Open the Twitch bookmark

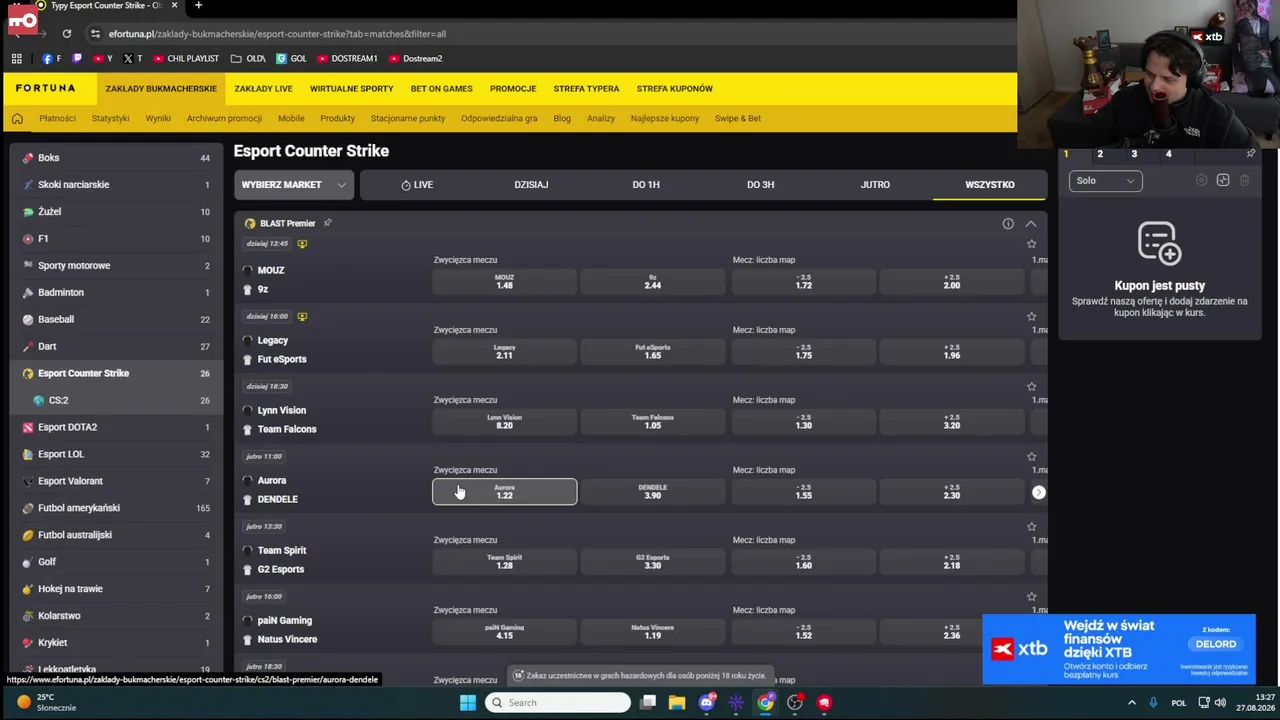click(77, 58)
